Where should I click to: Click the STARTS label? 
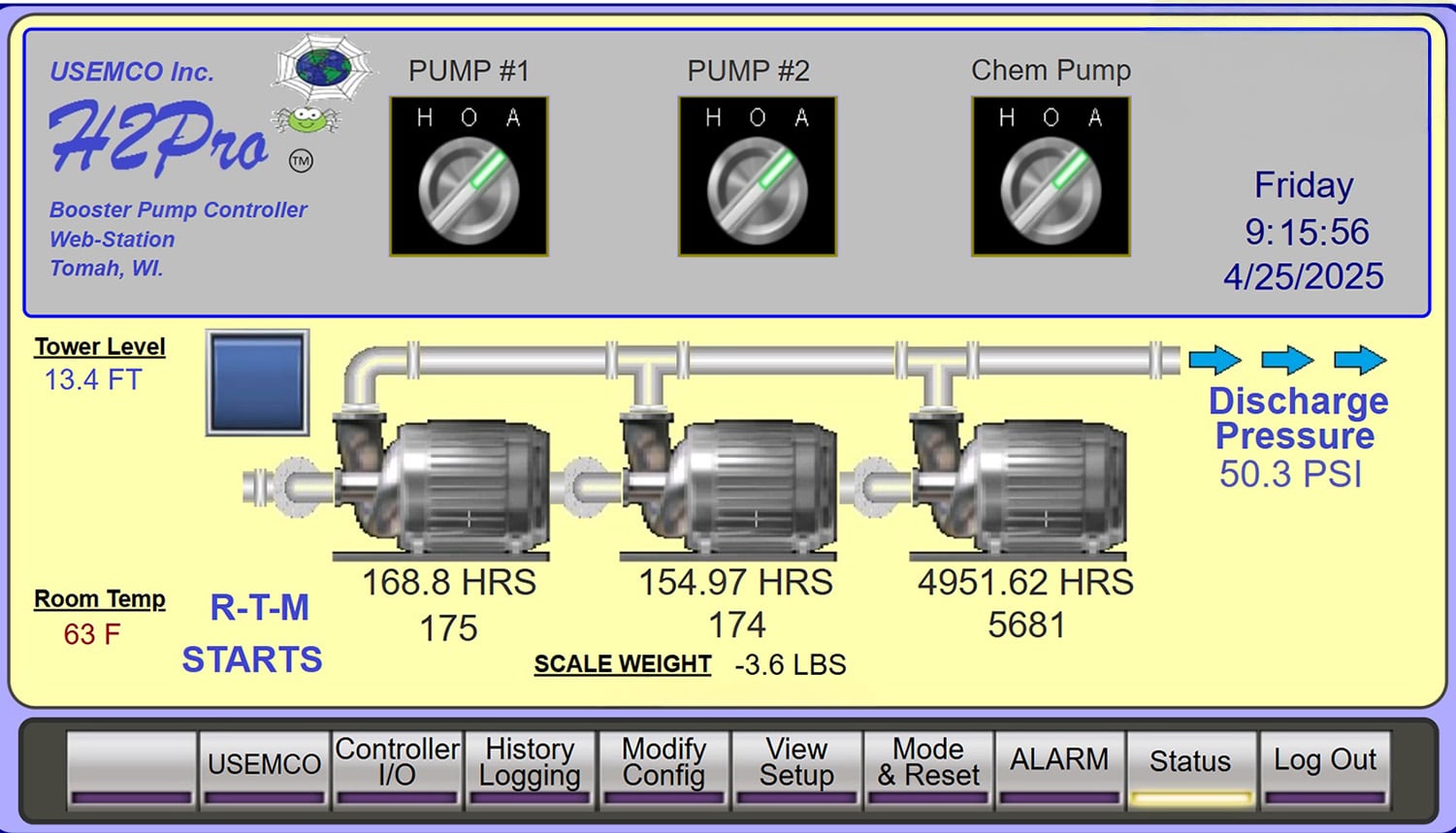[x=252, y=659]
